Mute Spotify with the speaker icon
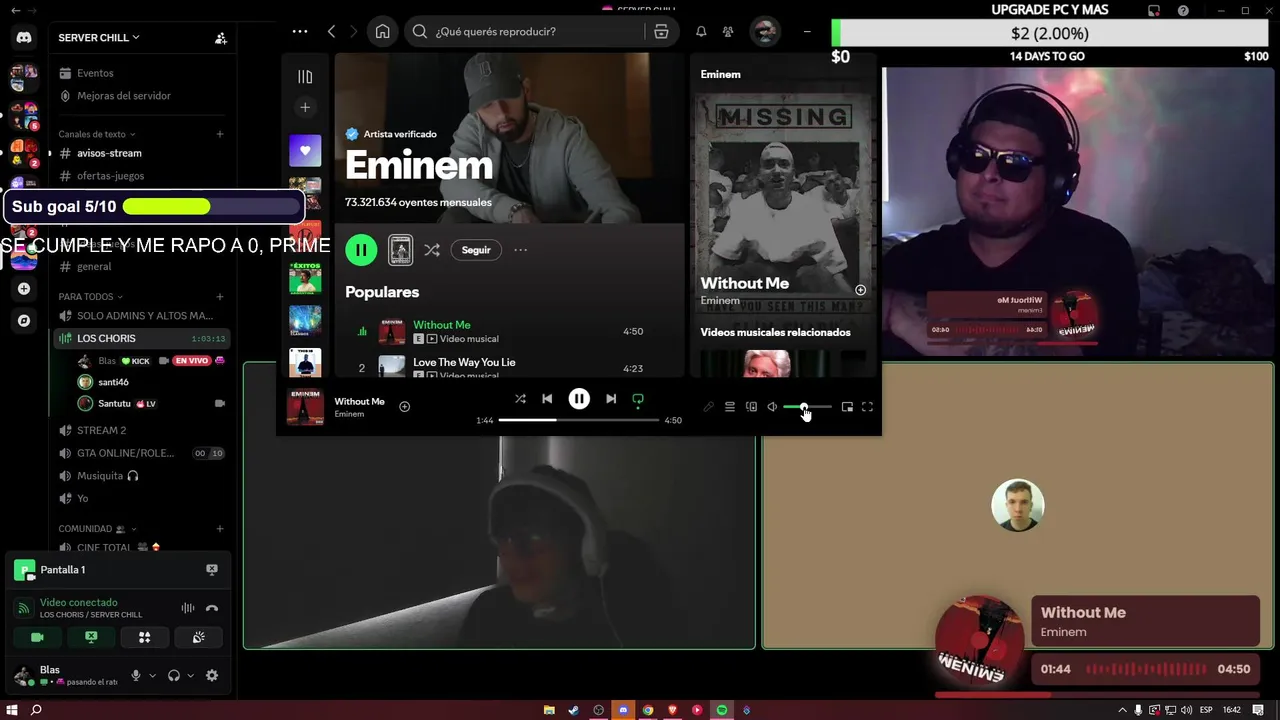The width and height of the screenshot is (1280, 720). [772, 407]
